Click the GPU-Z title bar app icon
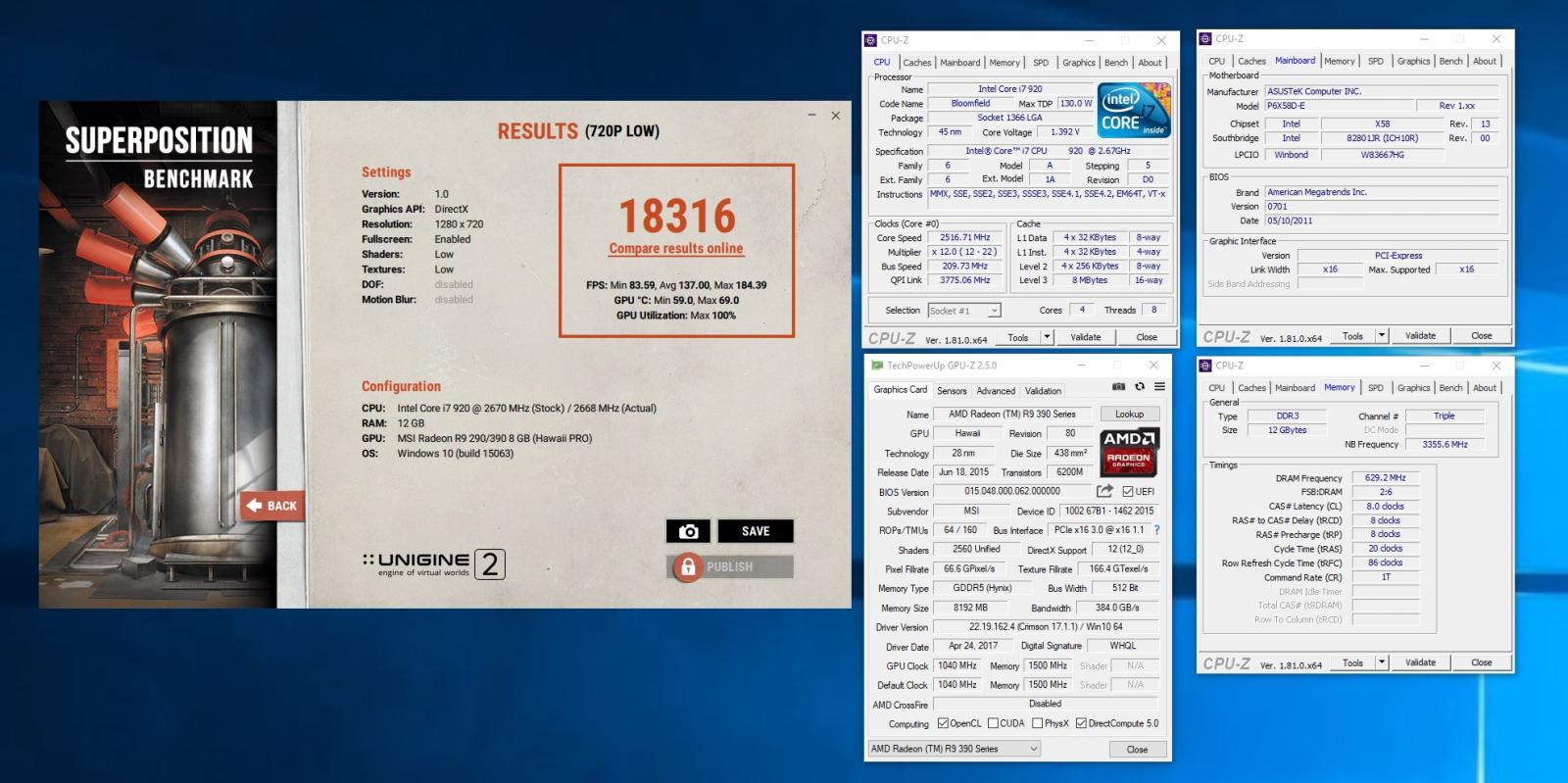 click(876, 366)
